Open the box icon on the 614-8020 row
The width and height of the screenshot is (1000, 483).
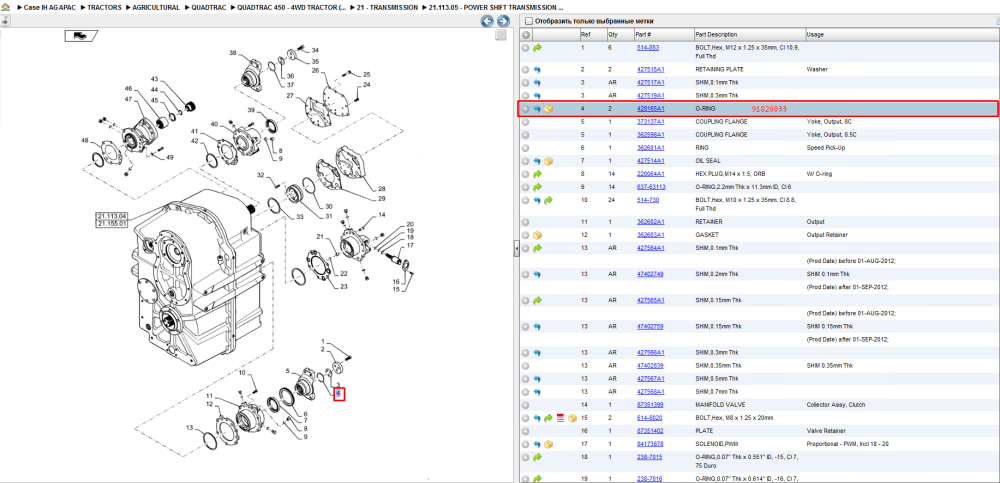[572, 418]
